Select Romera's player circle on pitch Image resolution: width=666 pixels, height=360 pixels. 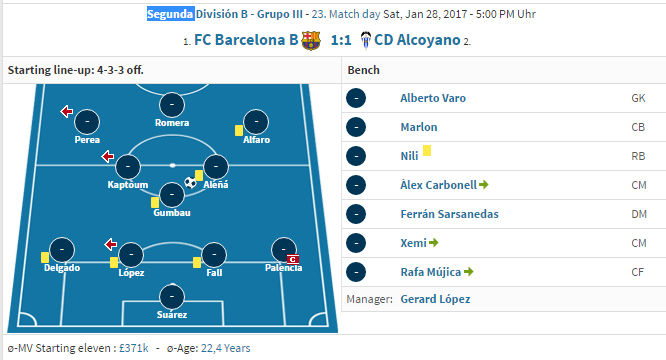172,104
